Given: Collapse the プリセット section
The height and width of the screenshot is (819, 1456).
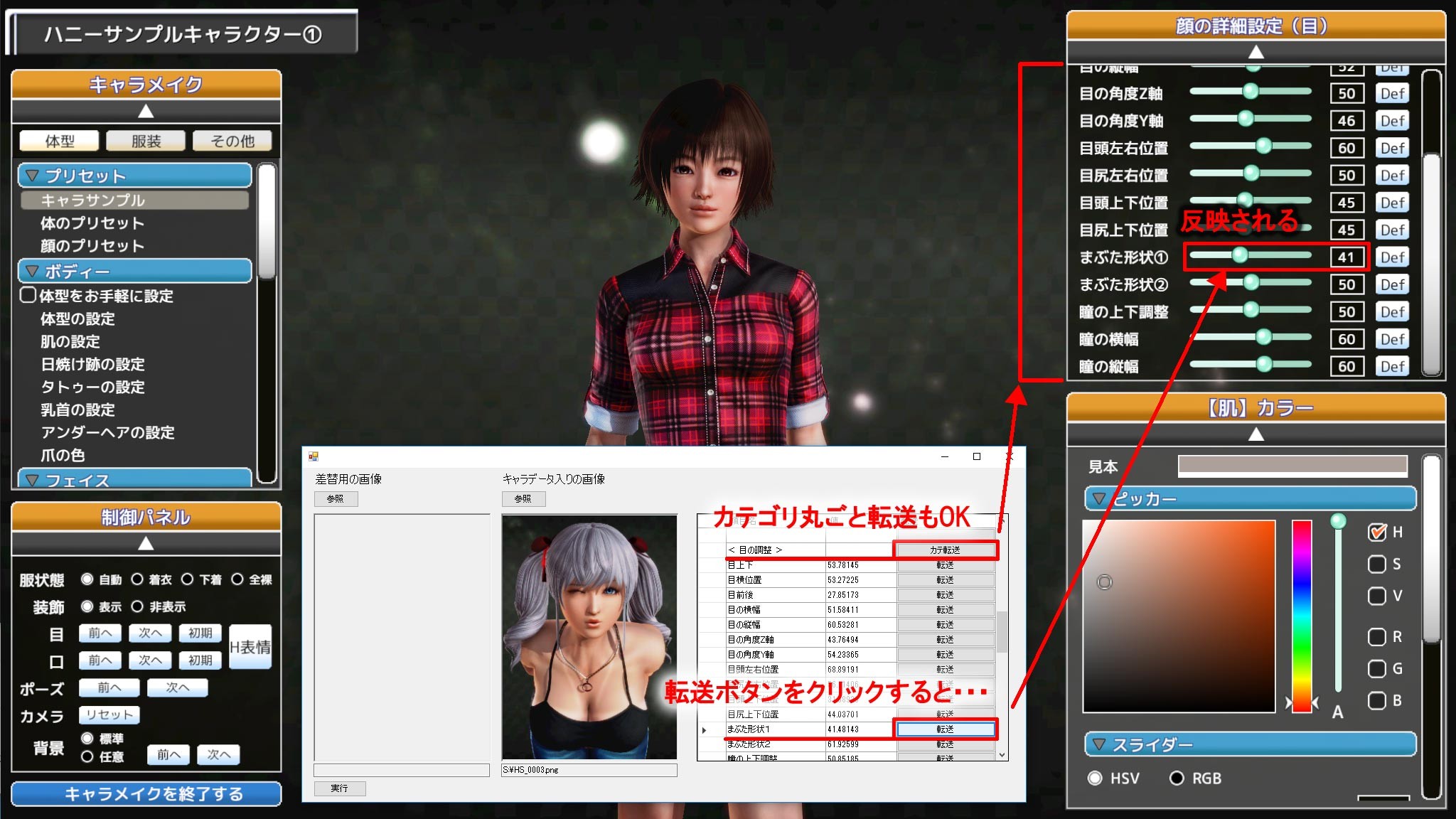Looking at the screenshot, I should coord(32,175).
